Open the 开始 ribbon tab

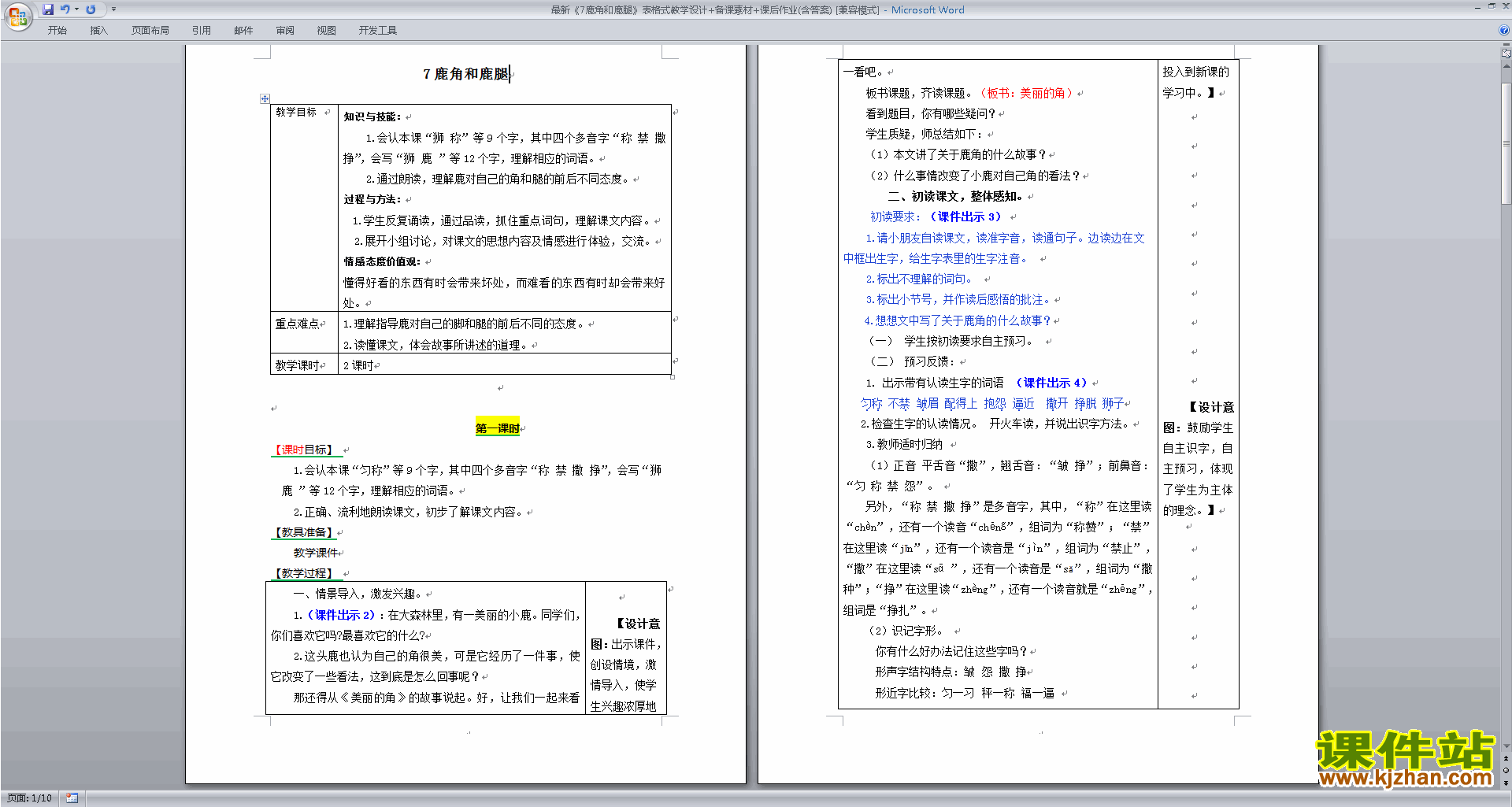57,31
